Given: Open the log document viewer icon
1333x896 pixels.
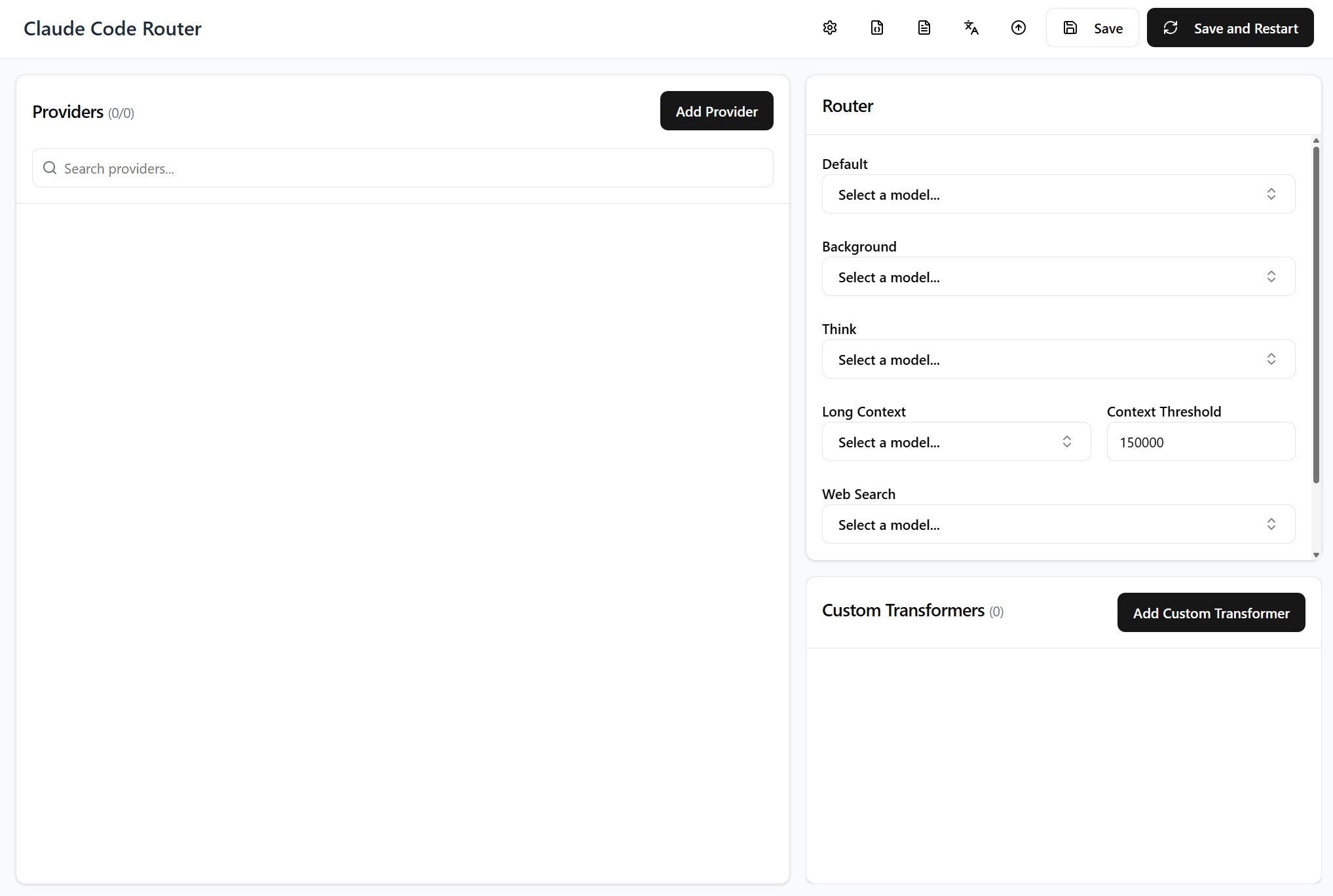Looking at the screenshot, I should (924, 28).
